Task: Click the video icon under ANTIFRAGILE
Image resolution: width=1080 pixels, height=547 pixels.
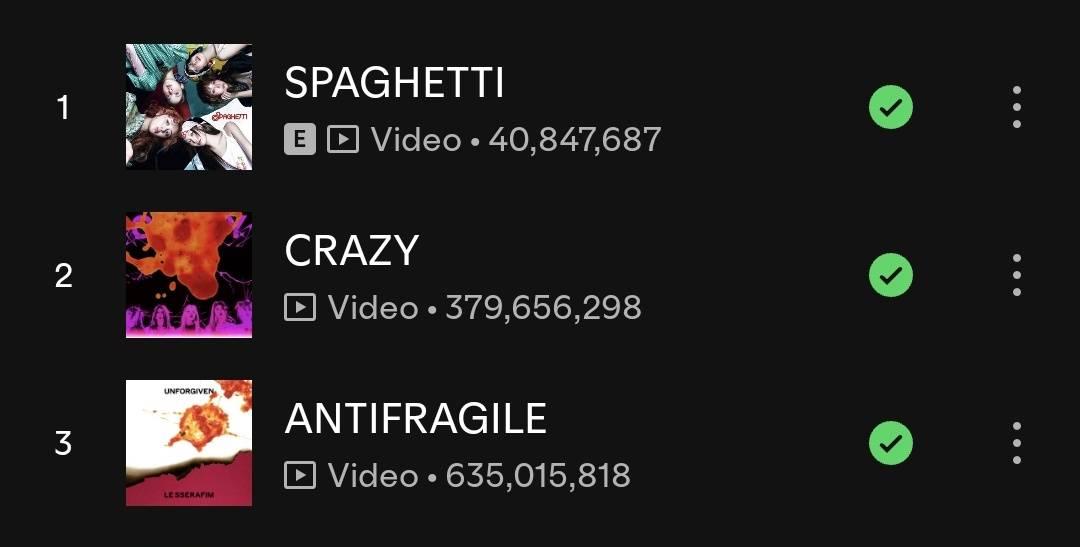Action: [300, 475]
